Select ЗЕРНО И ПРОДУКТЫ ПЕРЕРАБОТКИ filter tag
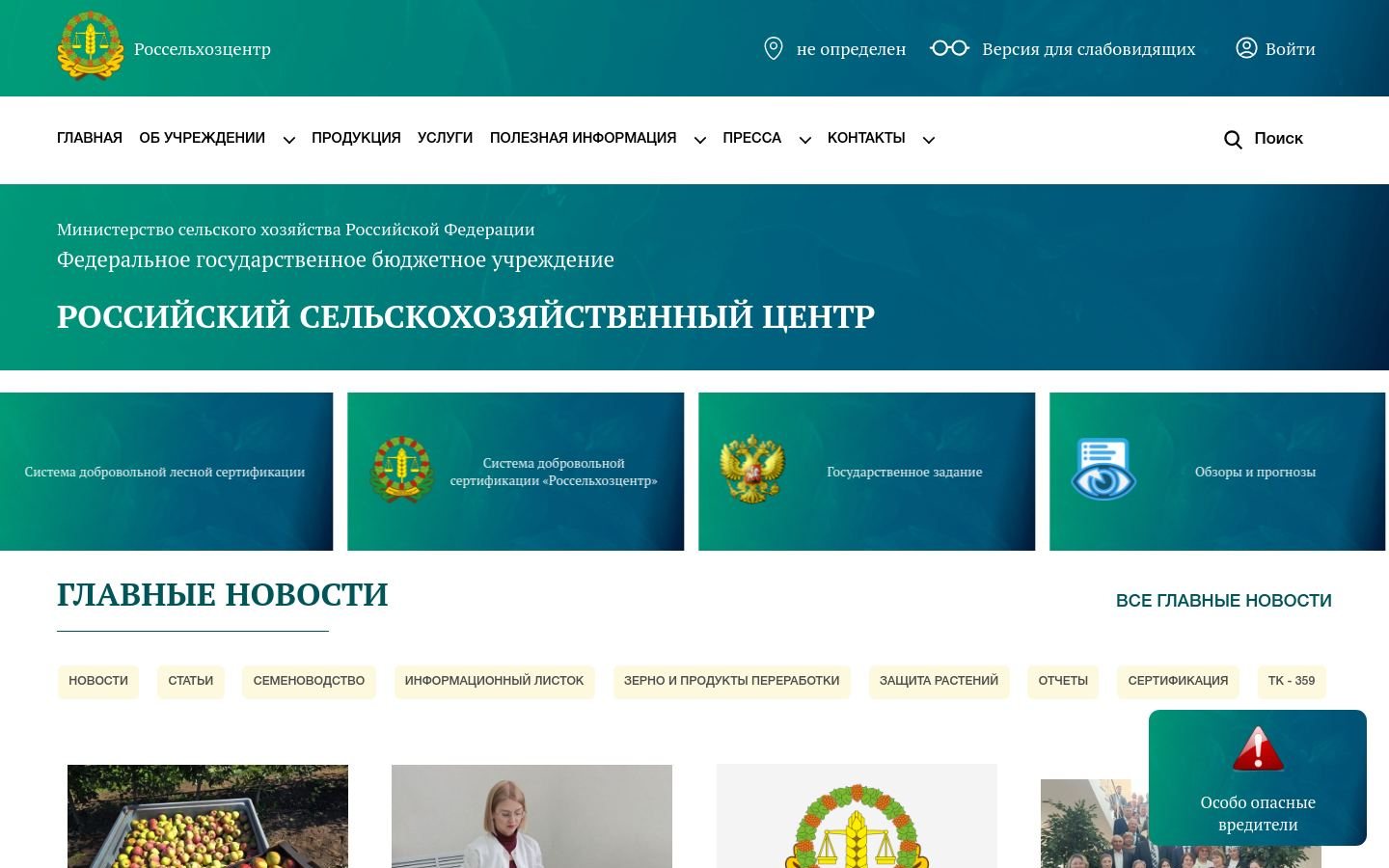The width and height of the screenshot is (1389, 868). pyautogui.click(x=731, y=681)
